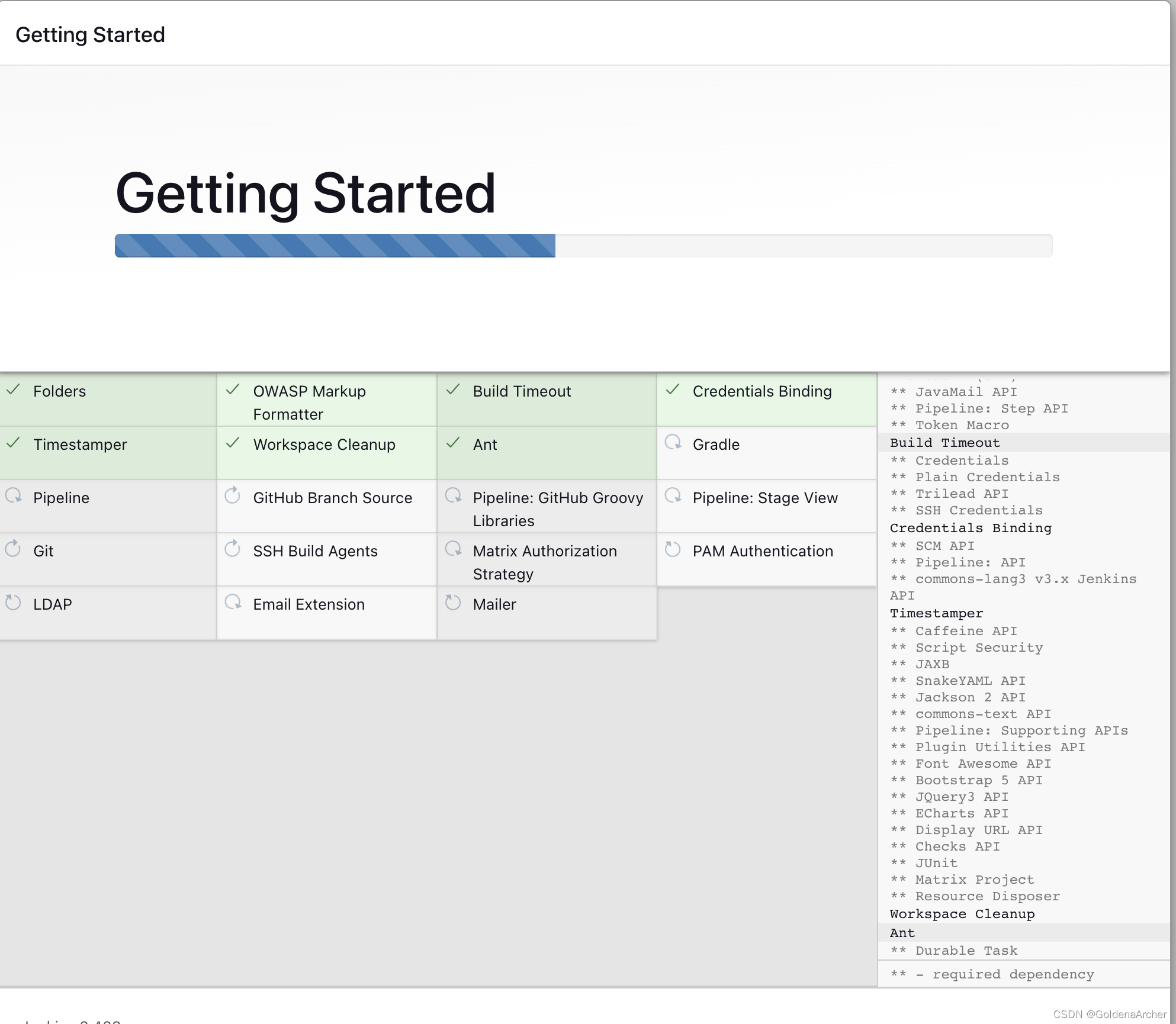Click the checkmark beside OWASP Markup Formatter
The height and width of the screenshot is (1024, 1176).
click(233, 389)
